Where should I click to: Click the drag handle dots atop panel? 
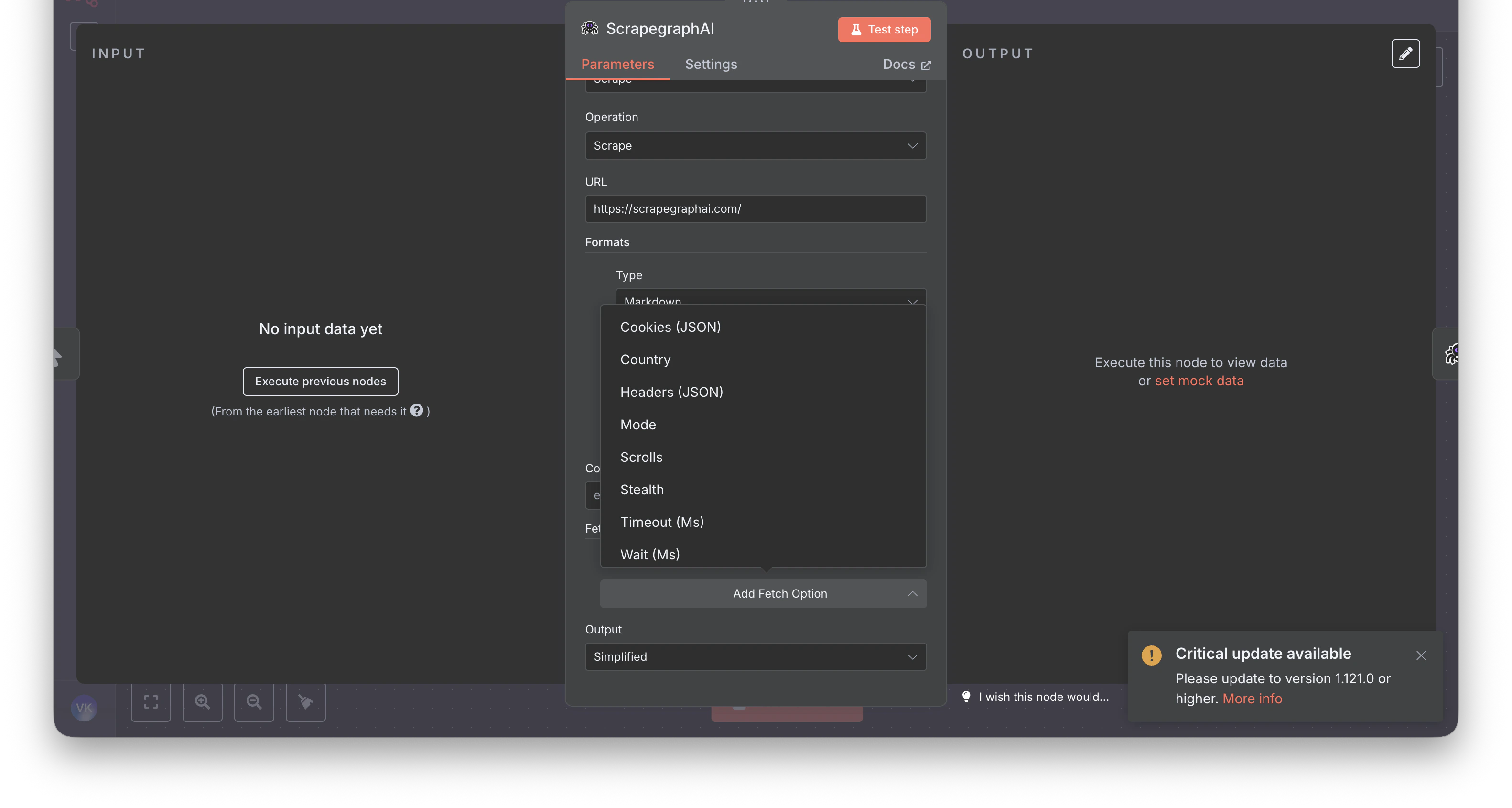pos(756,2)
